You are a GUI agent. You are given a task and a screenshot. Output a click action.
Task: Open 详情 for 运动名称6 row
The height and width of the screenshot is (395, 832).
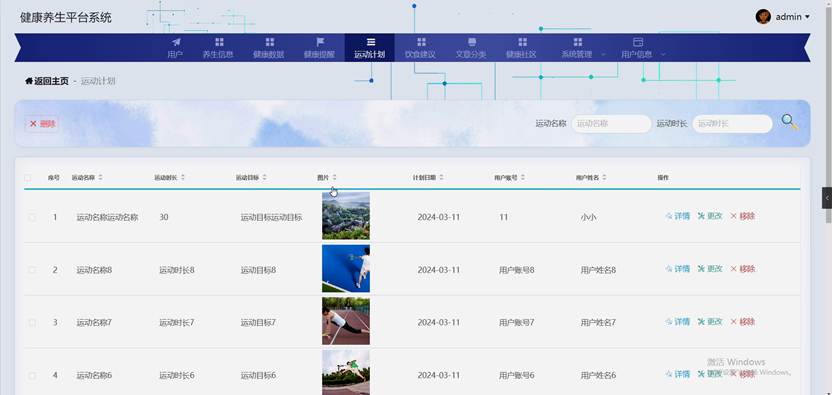coord(678,374)
